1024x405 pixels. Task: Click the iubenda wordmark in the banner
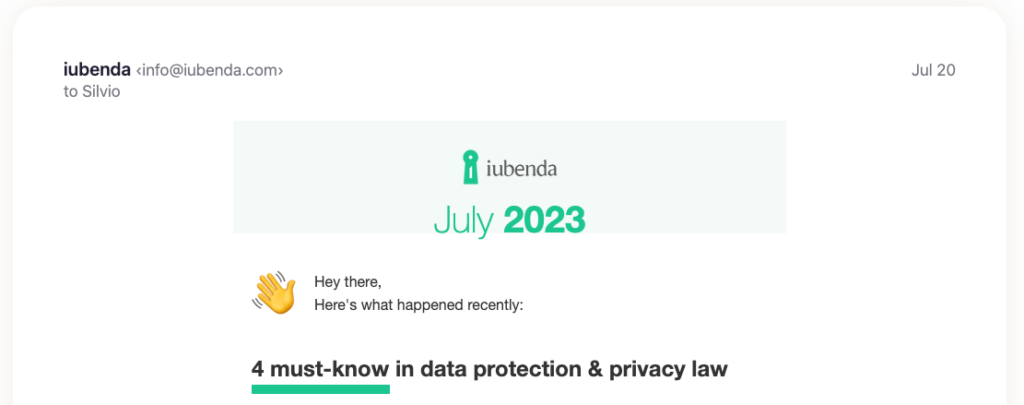[x=522, y=168]
